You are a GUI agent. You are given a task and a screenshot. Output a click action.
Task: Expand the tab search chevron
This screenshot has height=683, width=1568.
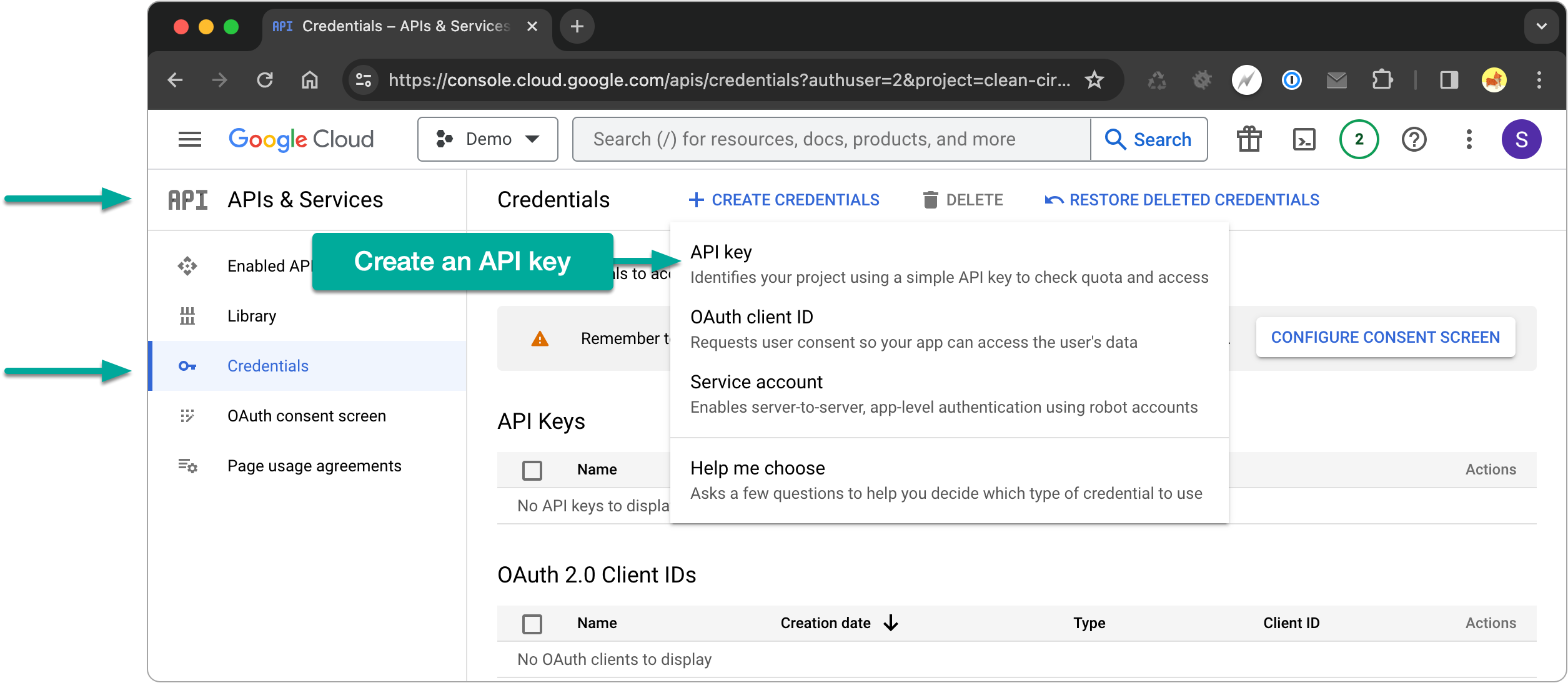click(x=1541, y=26)
